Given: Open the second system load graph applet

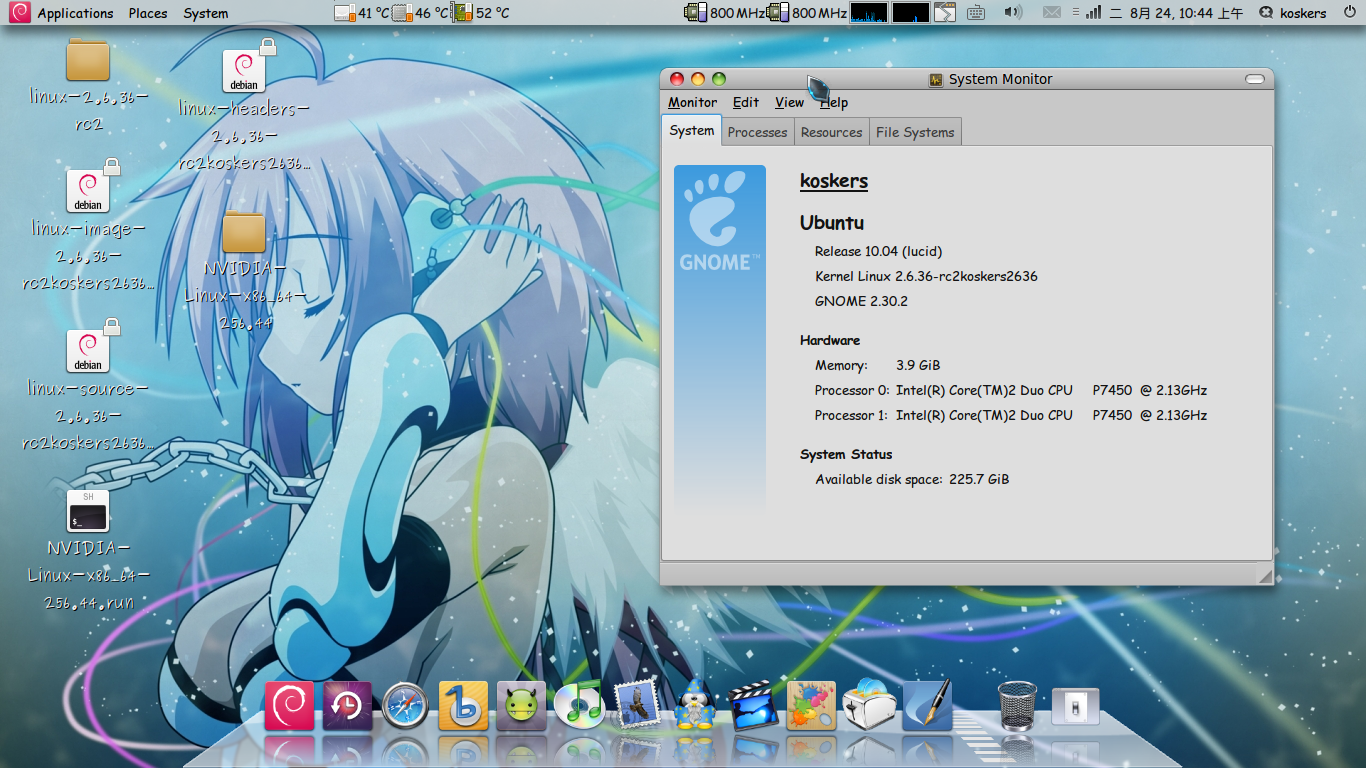Looking at the screenshot, I should click(x=910, y=13).
